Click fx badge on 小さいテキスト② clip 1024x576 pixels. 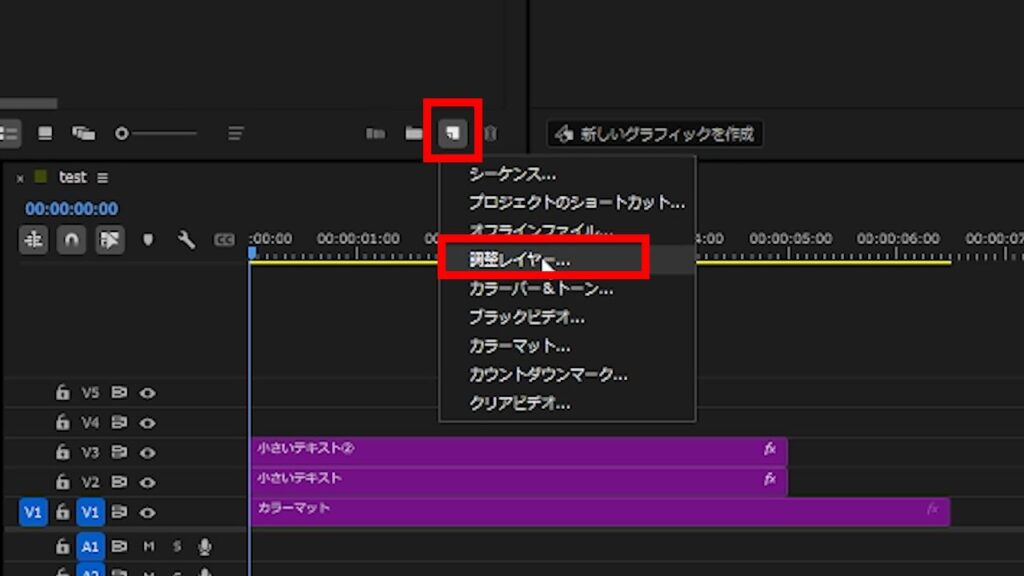click(770, 449)
